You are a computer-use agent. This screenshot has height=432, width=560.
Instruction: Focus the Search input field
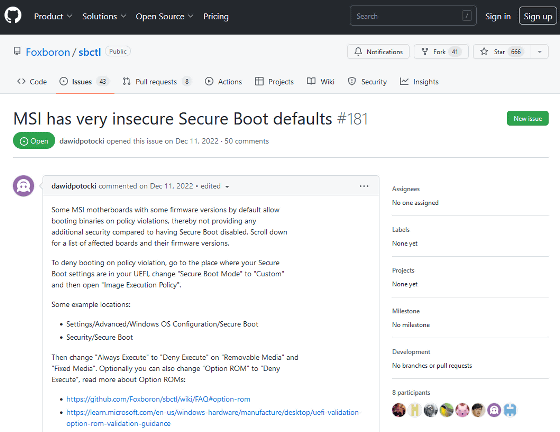coord(413,16)
